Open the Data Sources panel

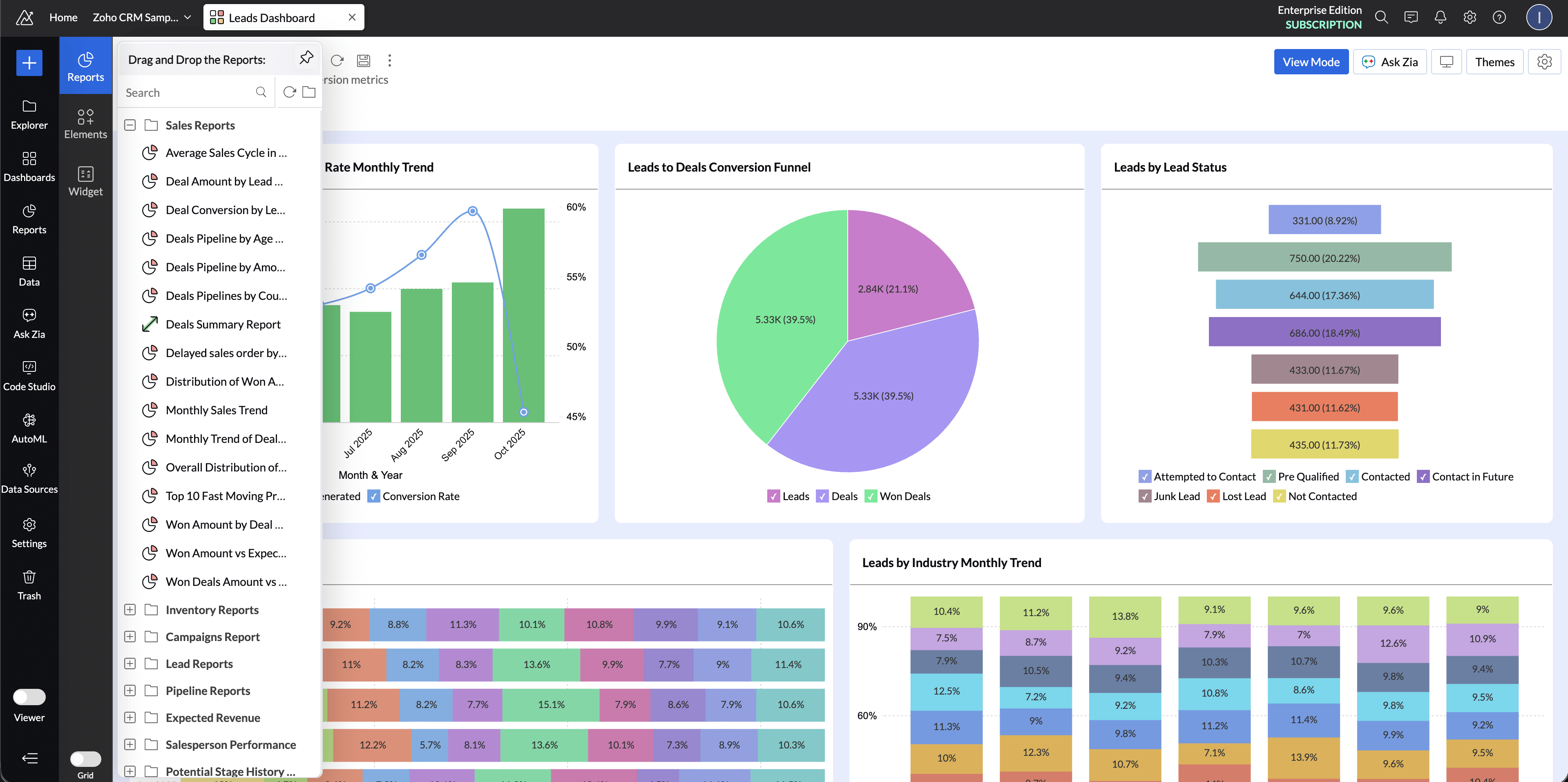pyautogui.click(x=29, y=480)
